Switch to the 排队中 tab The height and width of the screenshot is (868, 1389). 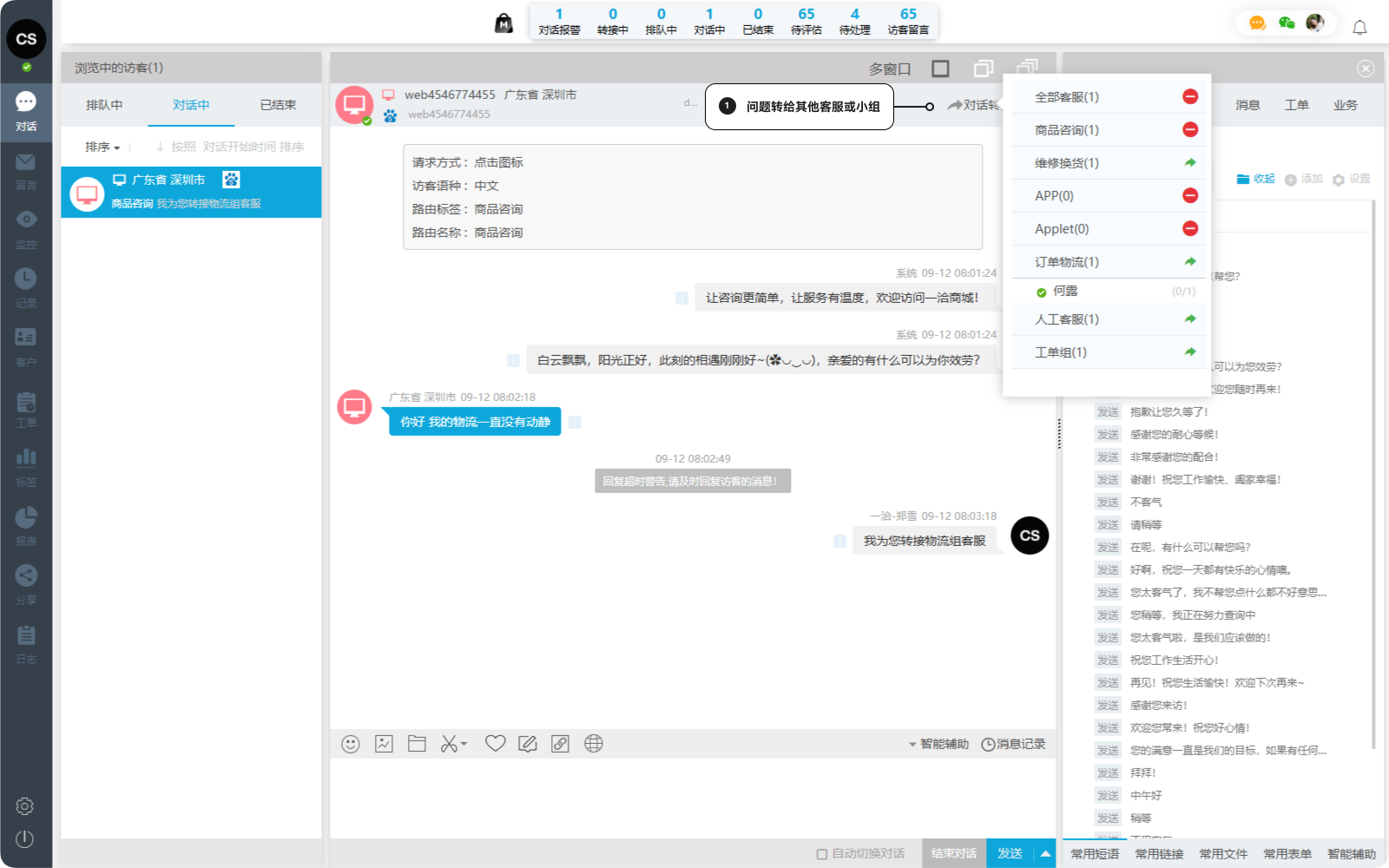104,105
